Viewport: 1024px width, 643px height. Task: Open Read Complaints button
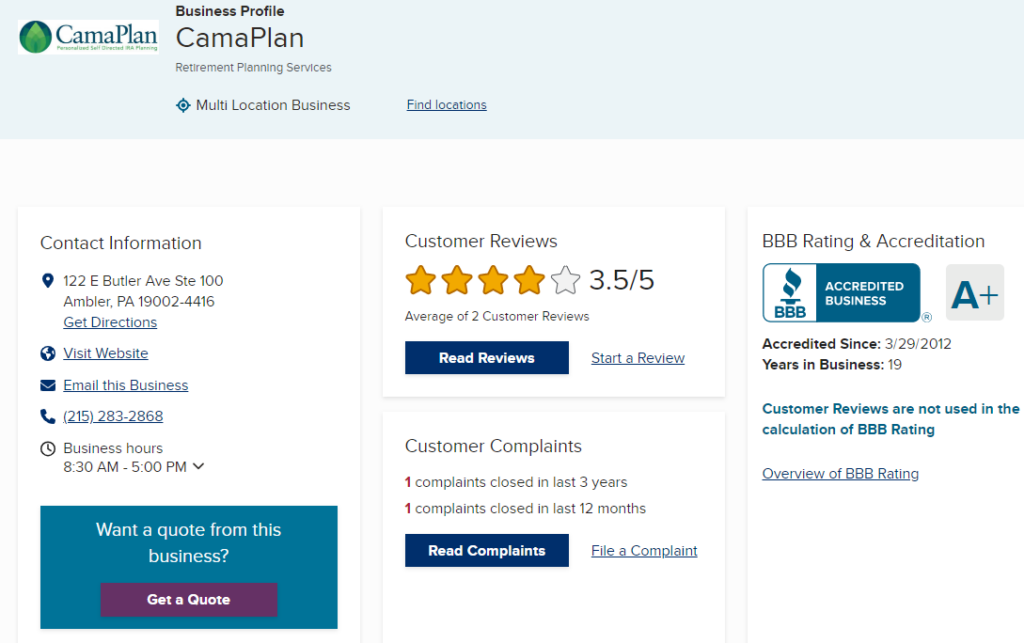click(x=487, y=550)
